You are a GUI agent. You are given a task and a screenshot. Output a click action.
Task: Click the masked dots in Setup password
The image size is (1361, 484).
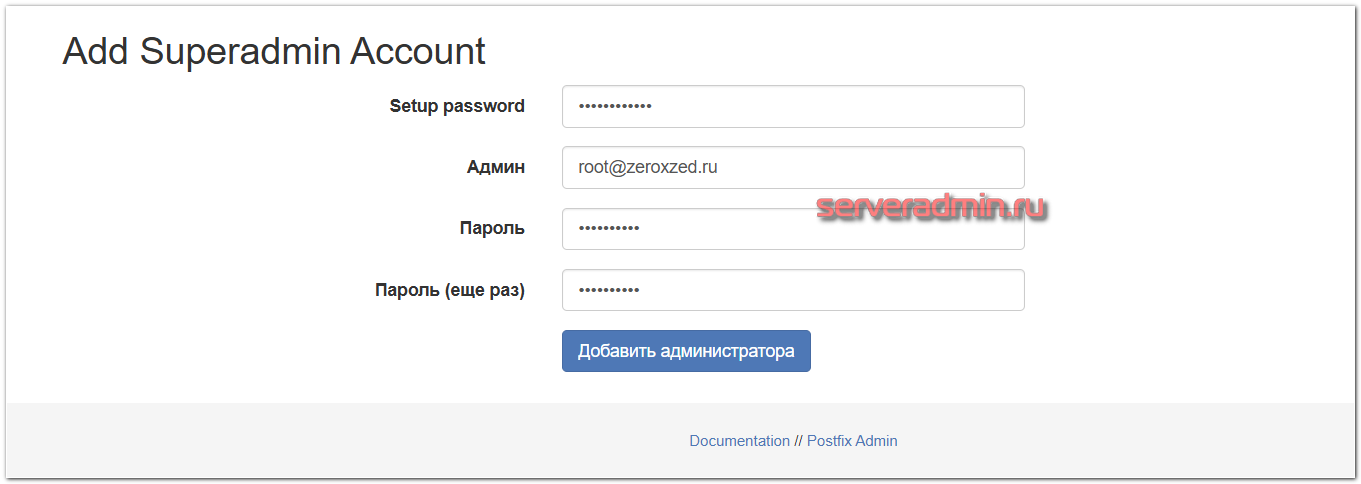click(x=615, y=106)
